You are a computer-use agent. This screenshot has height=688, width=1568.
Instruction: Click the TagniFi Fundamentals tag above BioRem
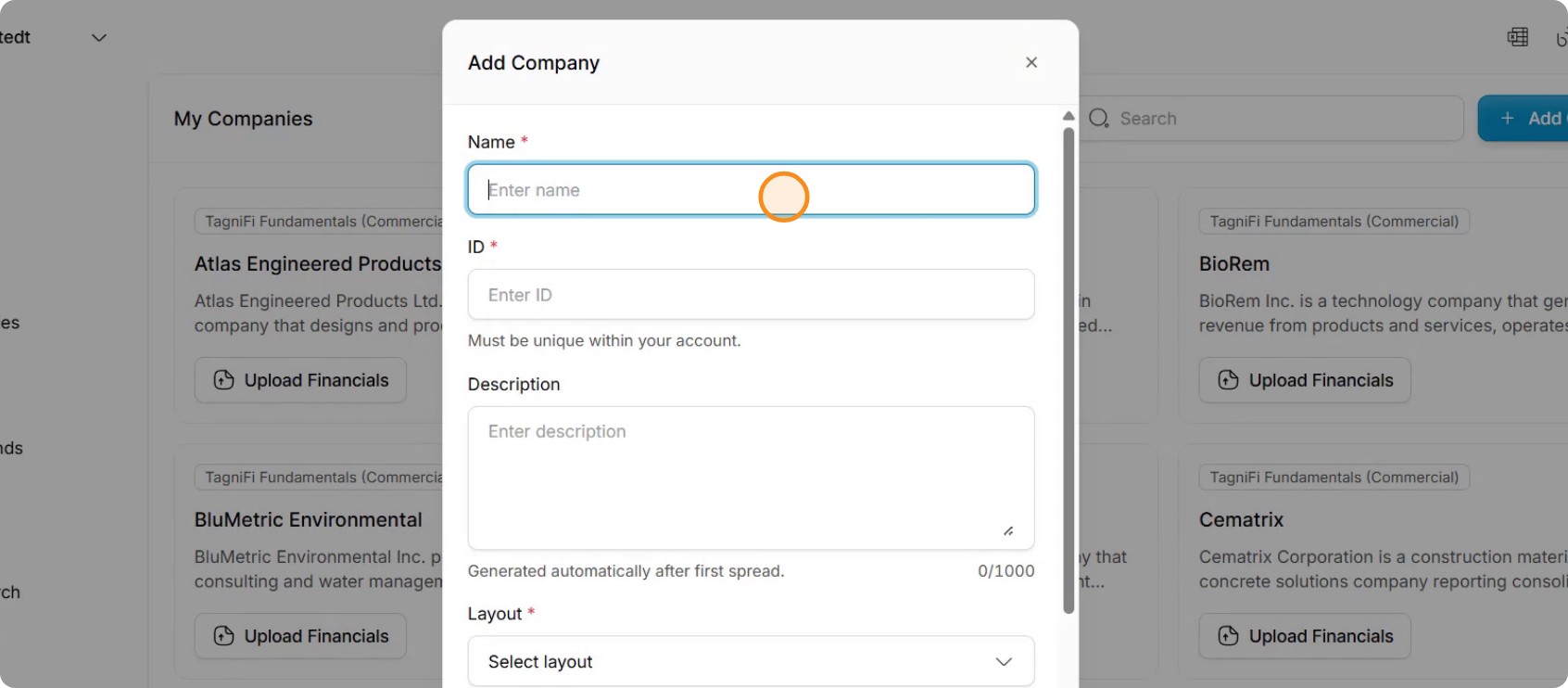coord(1334,222)
